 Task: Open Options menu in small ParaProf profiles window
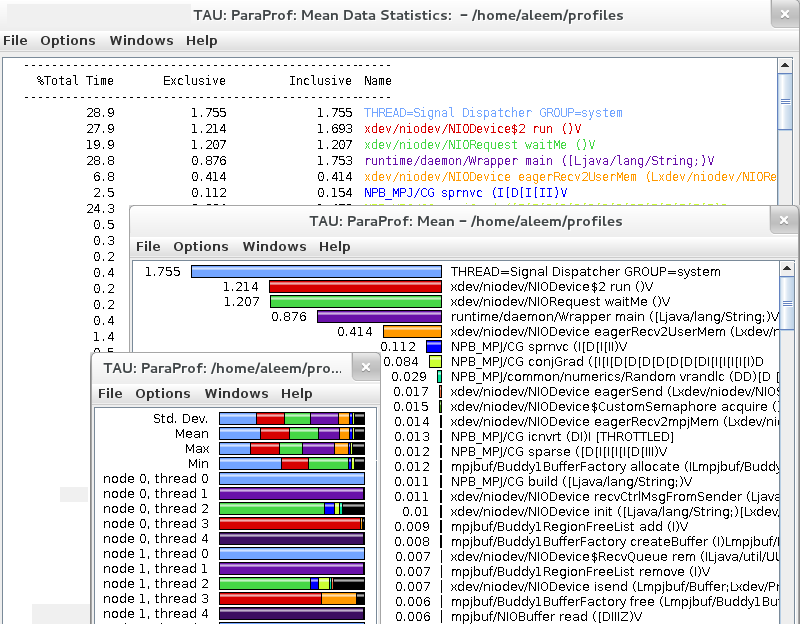[163, 393]
